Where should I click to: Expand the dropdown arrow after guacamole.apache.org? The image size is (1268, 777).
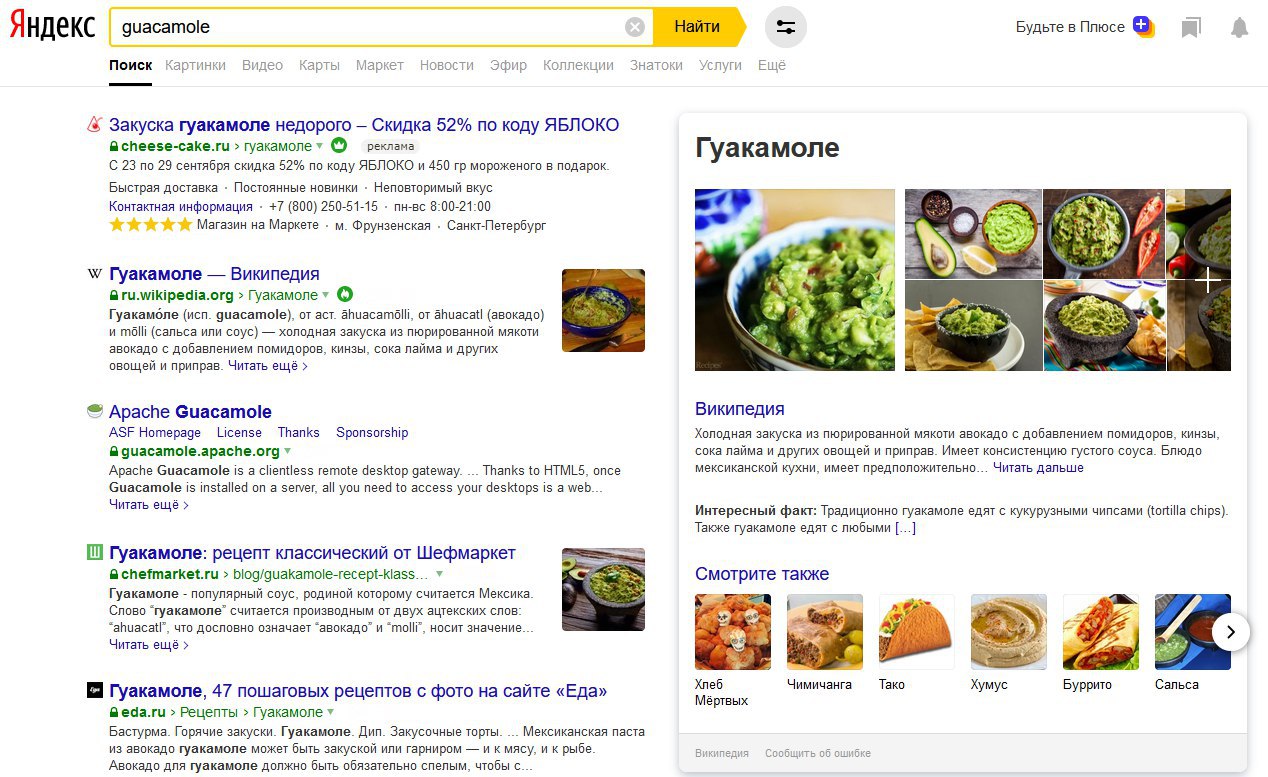288,453
